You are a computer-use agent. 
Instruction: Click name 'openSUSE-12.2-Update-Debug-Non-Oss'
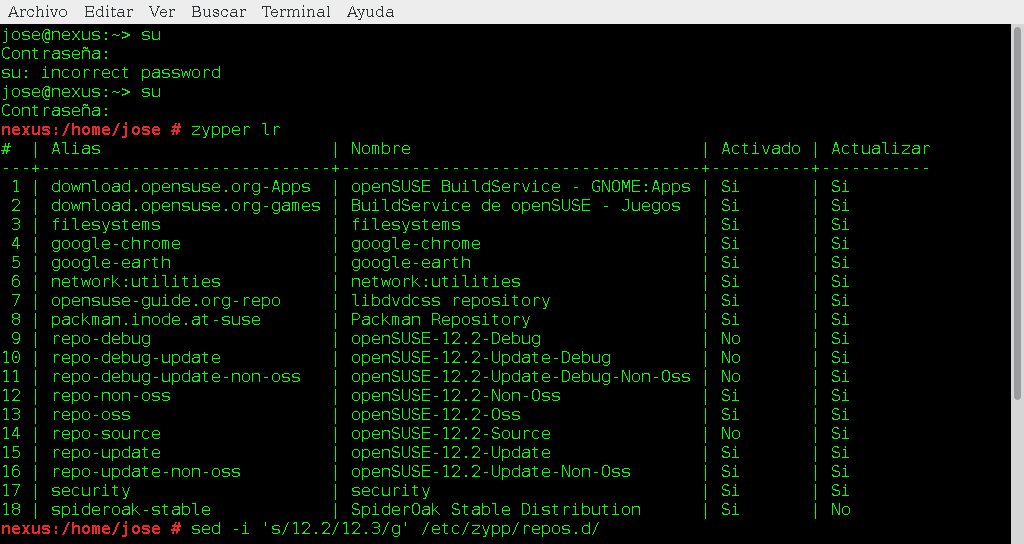pos(520,376)
